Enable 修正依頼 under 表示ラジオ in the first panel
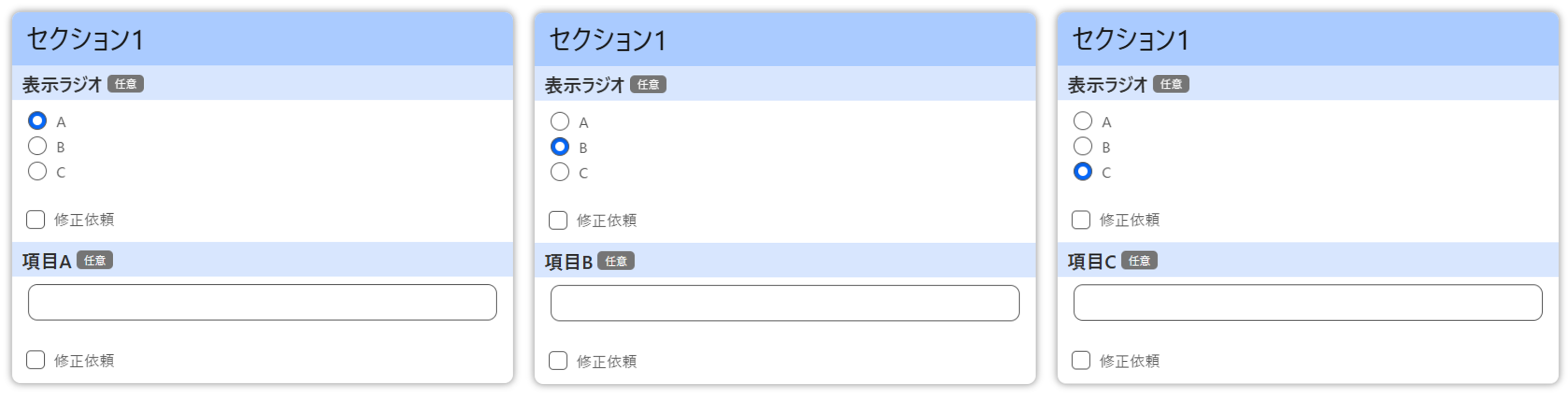The width and height of the screenshot is (1568, 398). [35, 220]
